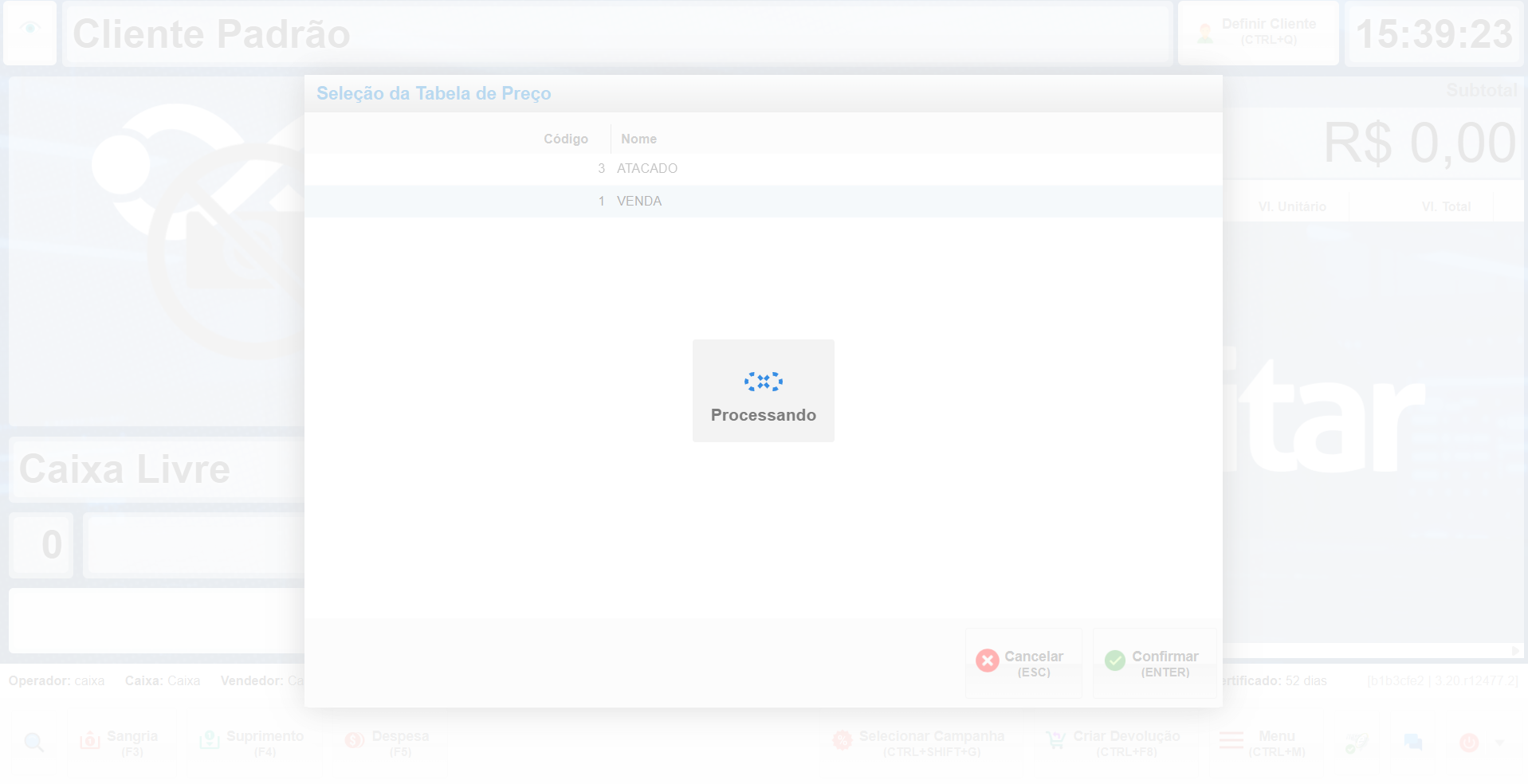The height and width of the screenshot is (784, 1528).
Task: Click the connection plug status icon
Action: coord(1356,743)
